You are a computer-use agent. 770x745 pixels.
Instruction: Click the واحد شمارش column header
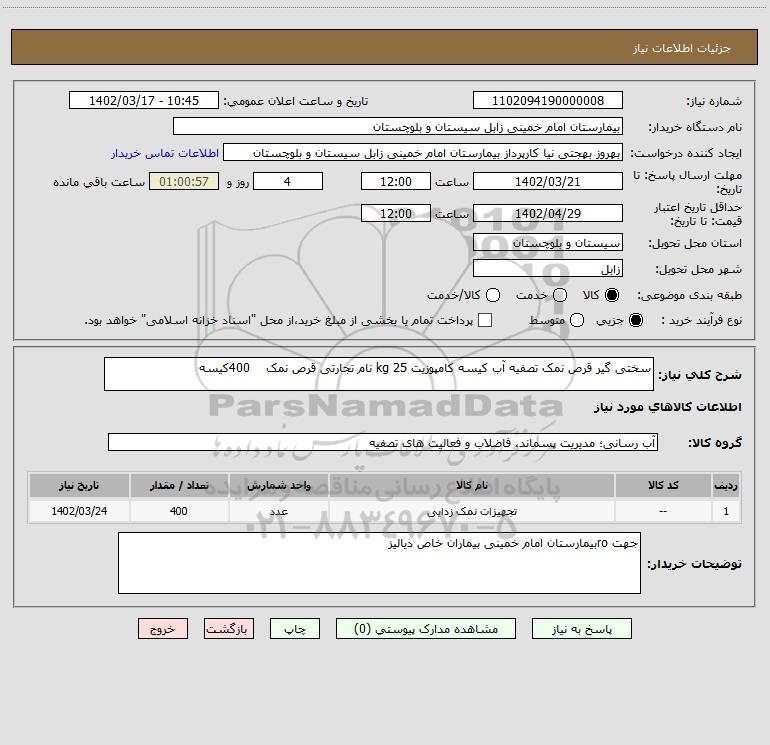click(x=278, y=485)
